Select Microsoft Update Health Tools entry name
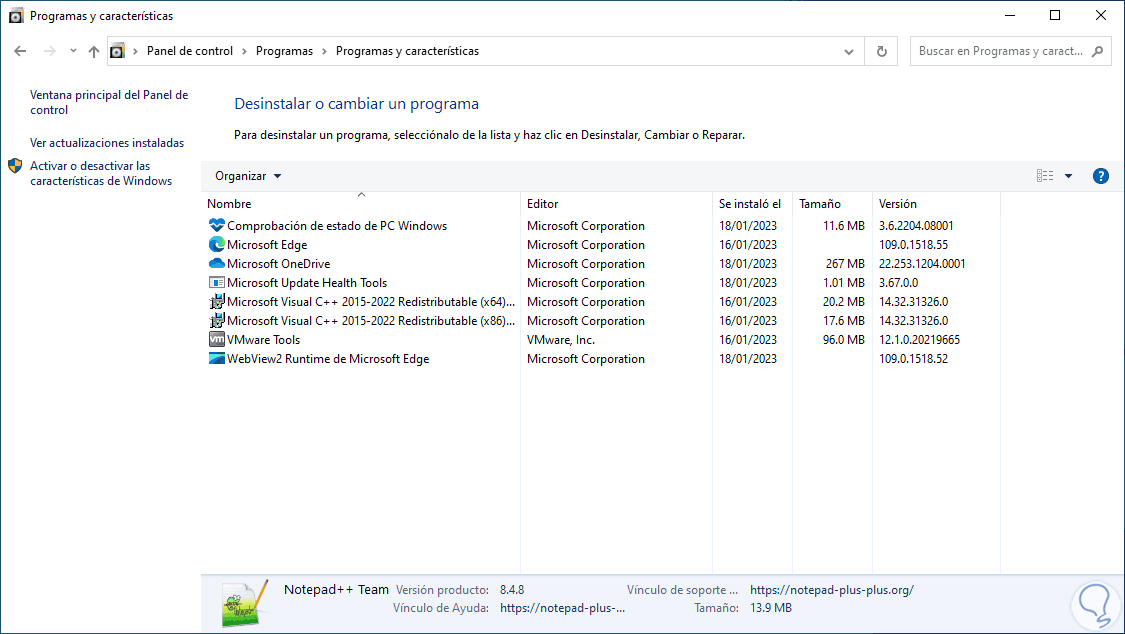Viewport: 1125px width, 634px height. [307, 283]
